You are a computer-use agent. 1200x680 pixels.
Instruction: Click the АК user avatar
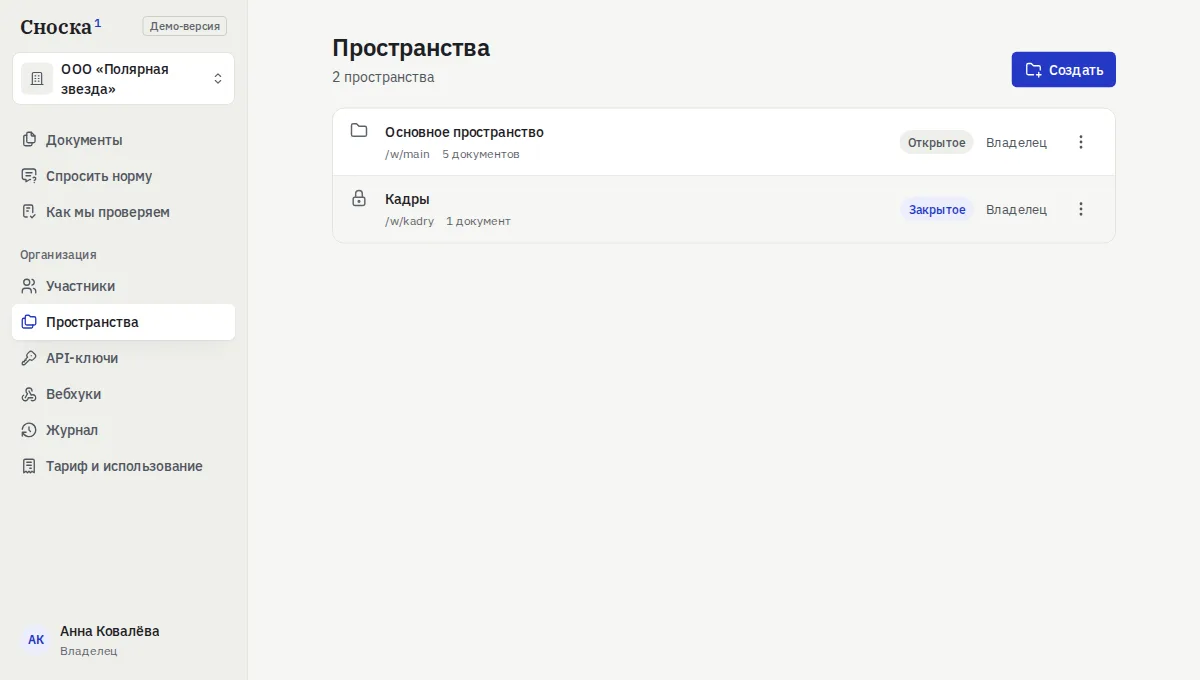click(x=36, y=640)
